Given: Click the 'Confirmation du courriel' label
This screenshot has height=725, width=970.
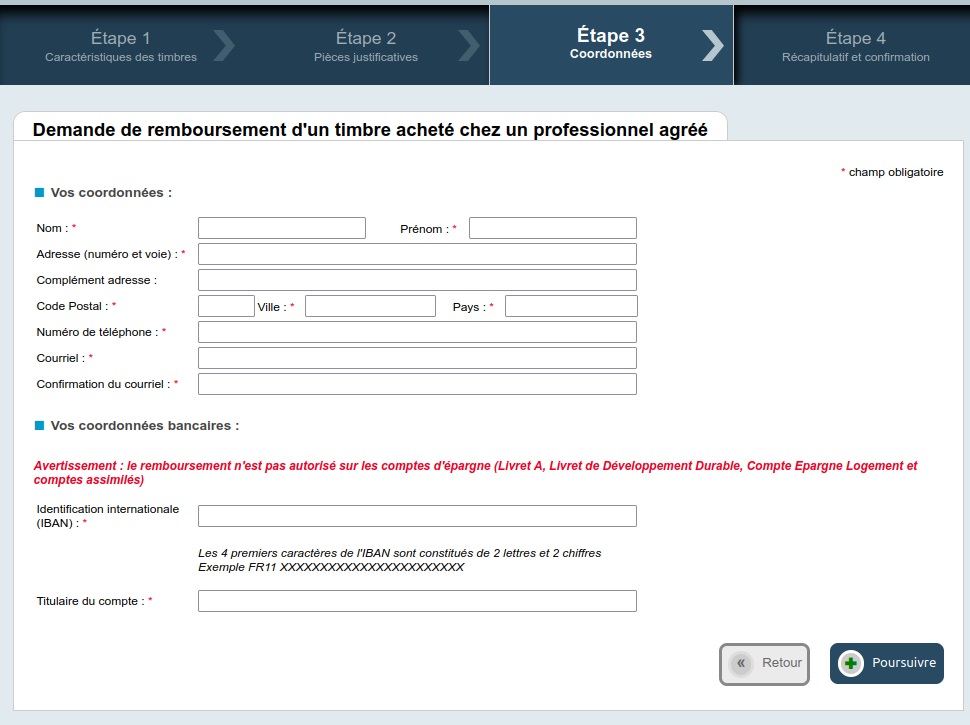Looking at the screenshot, I should 103,384.
